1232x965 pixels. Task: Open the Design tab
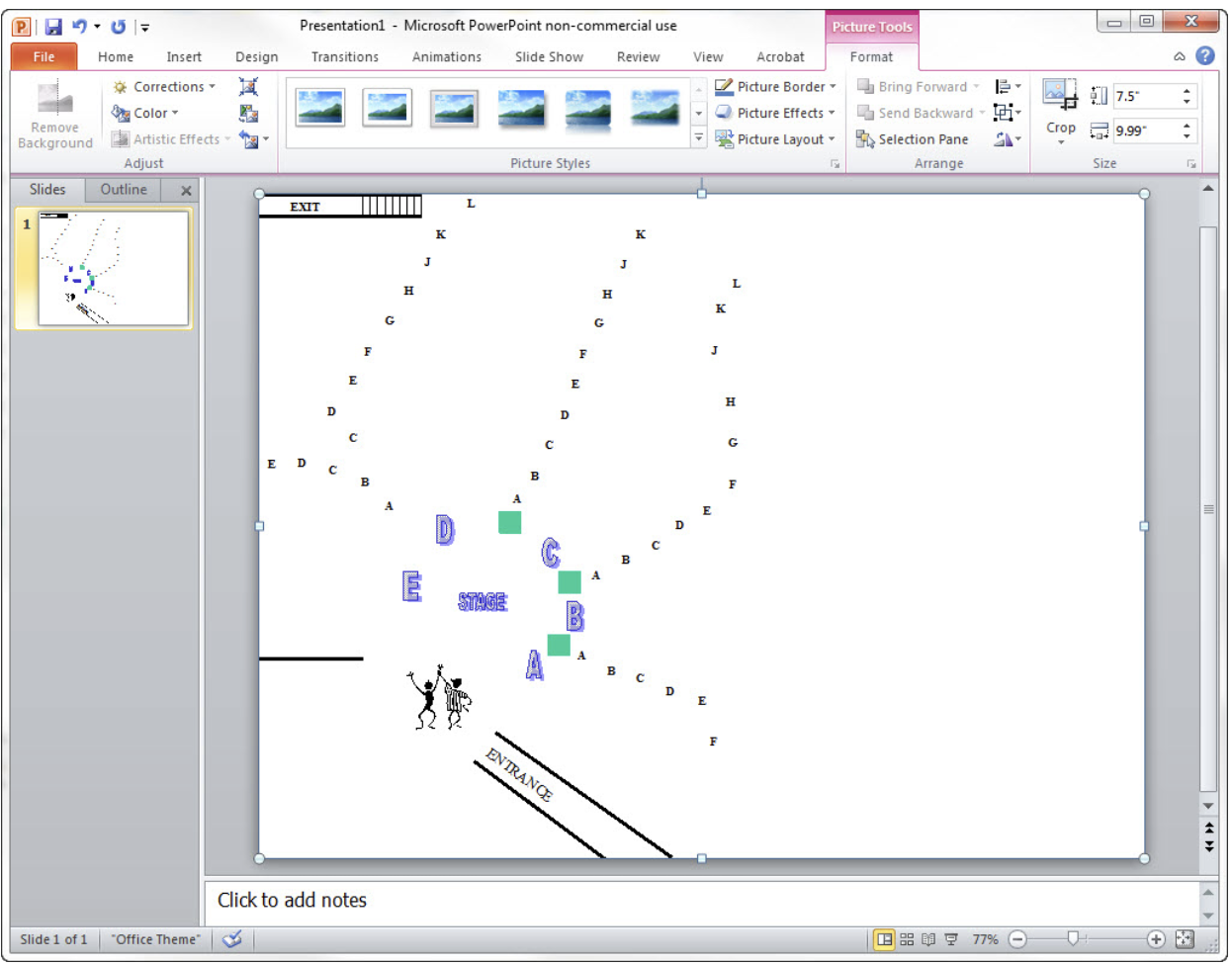257,57
